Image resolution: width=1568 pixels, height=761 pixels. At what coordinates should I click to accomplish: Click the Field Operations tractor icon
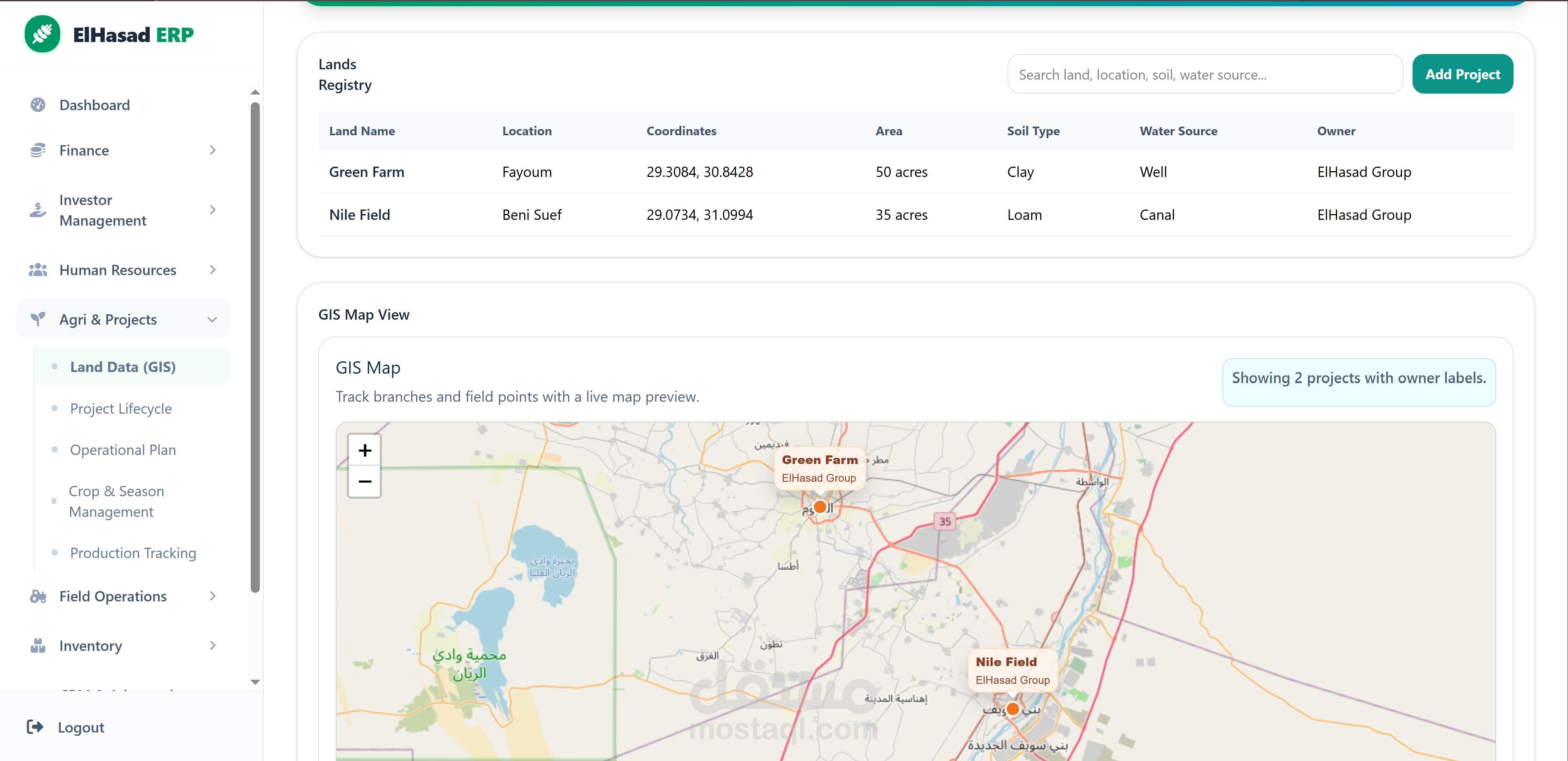click(x=38, y=596)
